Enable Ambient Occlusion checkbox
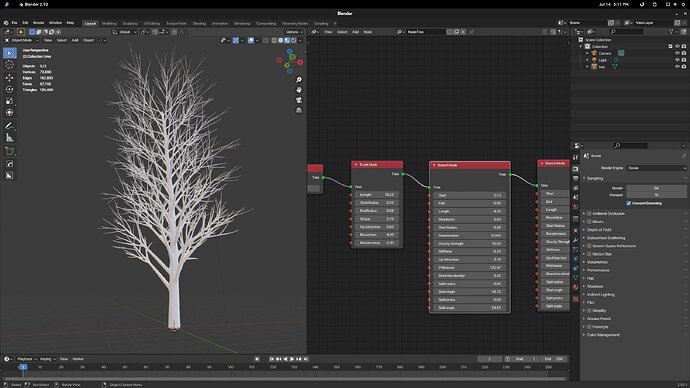This screenshot has width=690, height=388. pos(589,213)
